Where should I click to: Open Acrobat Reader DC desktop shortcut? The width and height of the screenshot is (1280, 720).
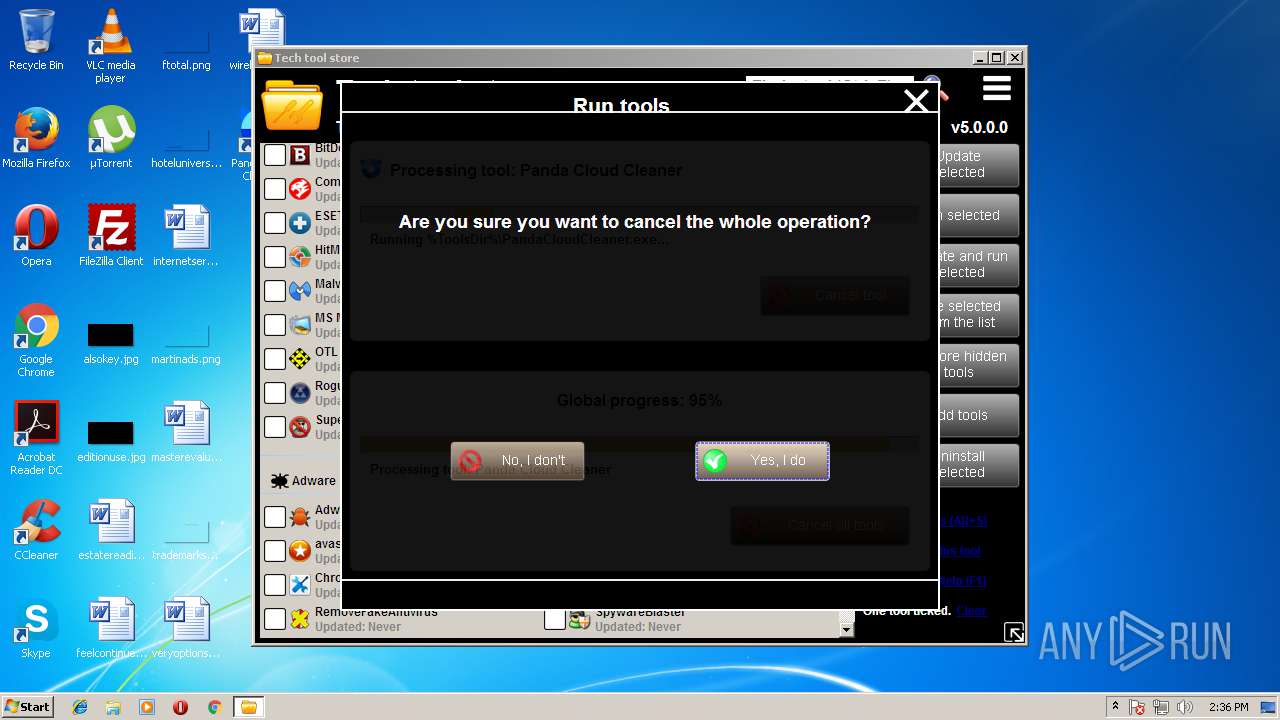[36, 438]
